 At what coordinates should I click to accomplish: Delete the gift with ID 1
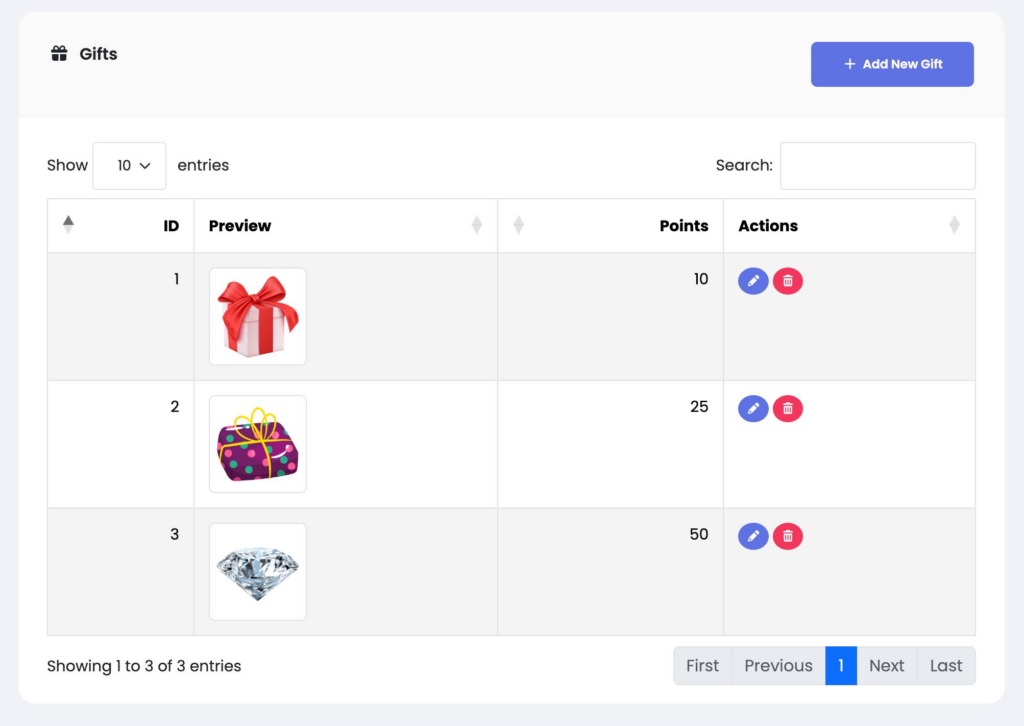[x=788, y=281]
